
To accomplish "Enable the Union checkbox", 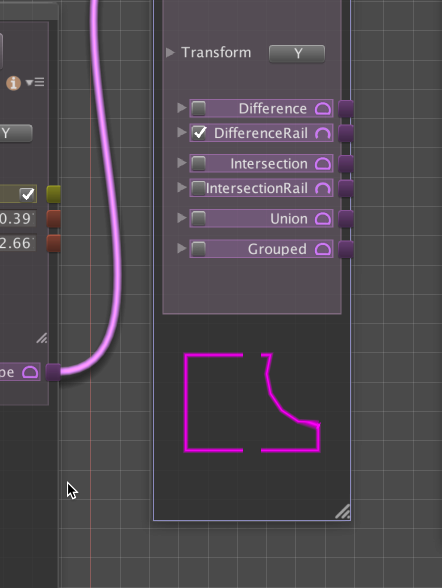I will (199, 218).
